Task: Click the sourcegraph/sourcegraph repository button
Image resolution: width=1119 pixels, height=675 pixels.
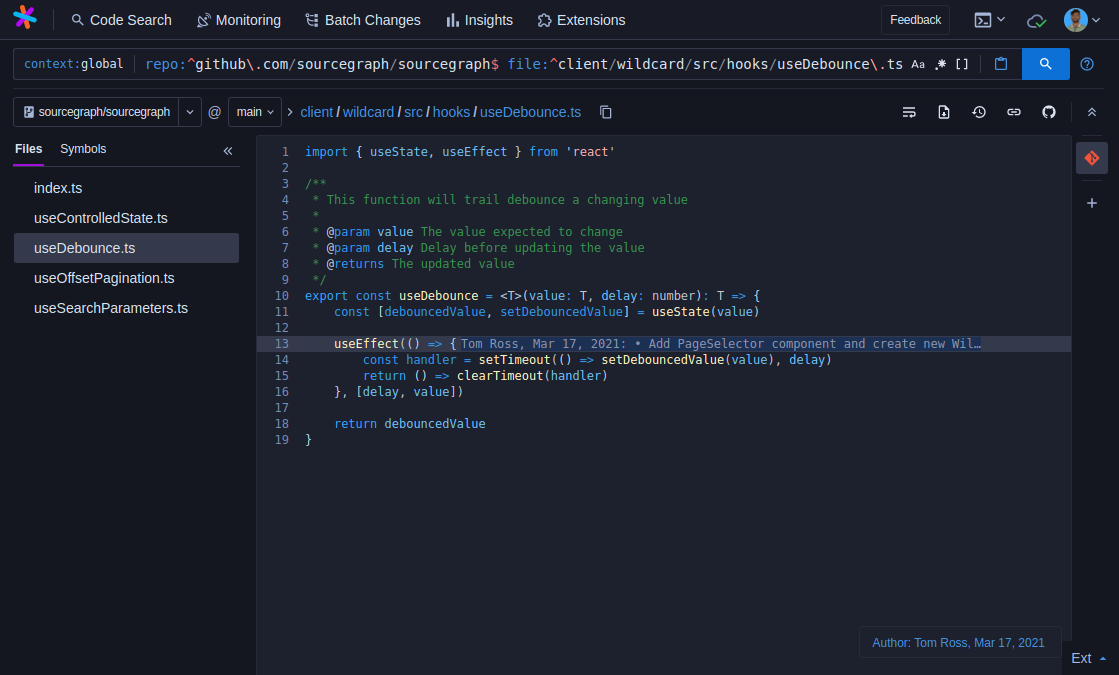Action: click(96, 112)
